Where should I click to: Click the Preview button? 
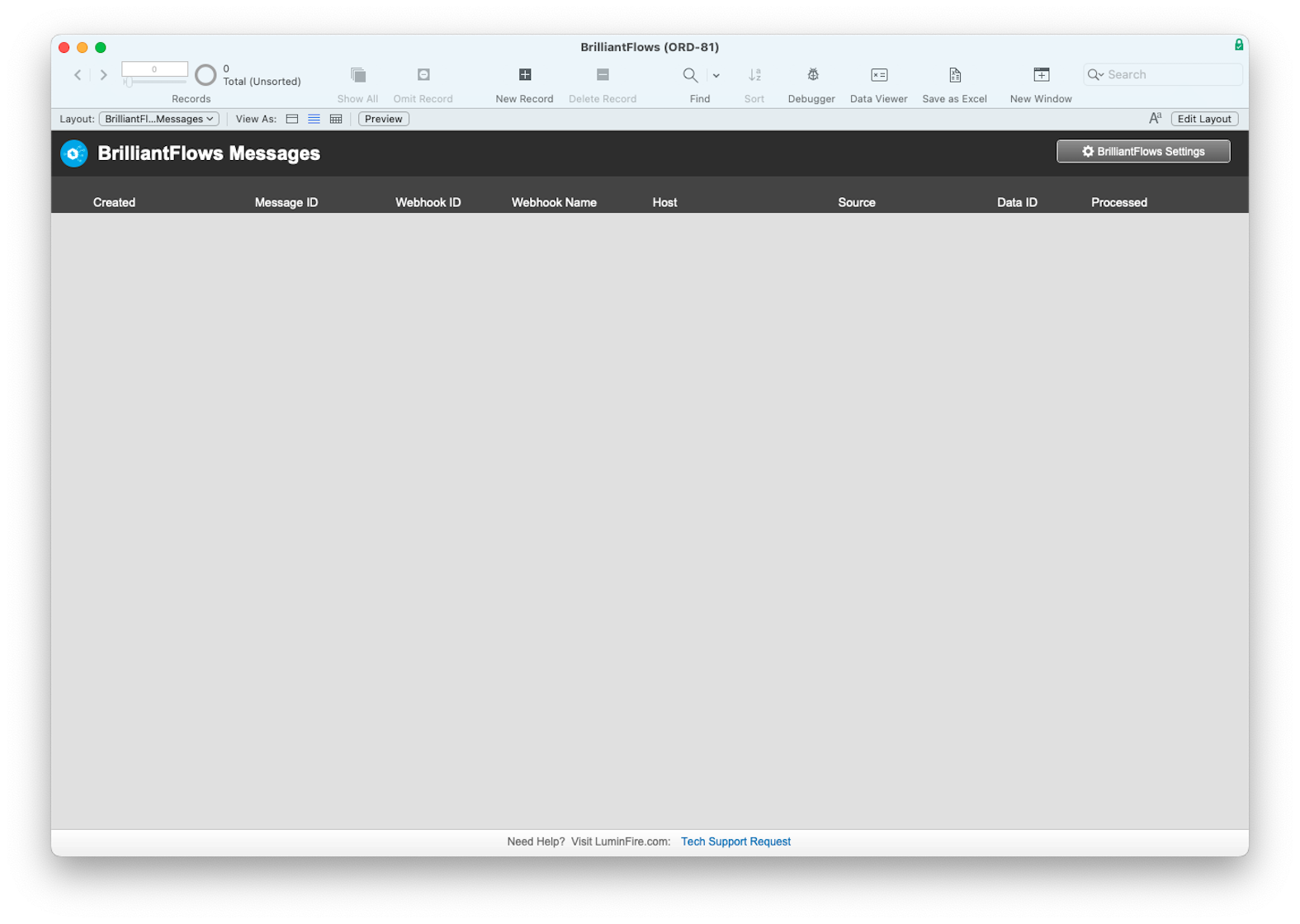tap(384, 119)
